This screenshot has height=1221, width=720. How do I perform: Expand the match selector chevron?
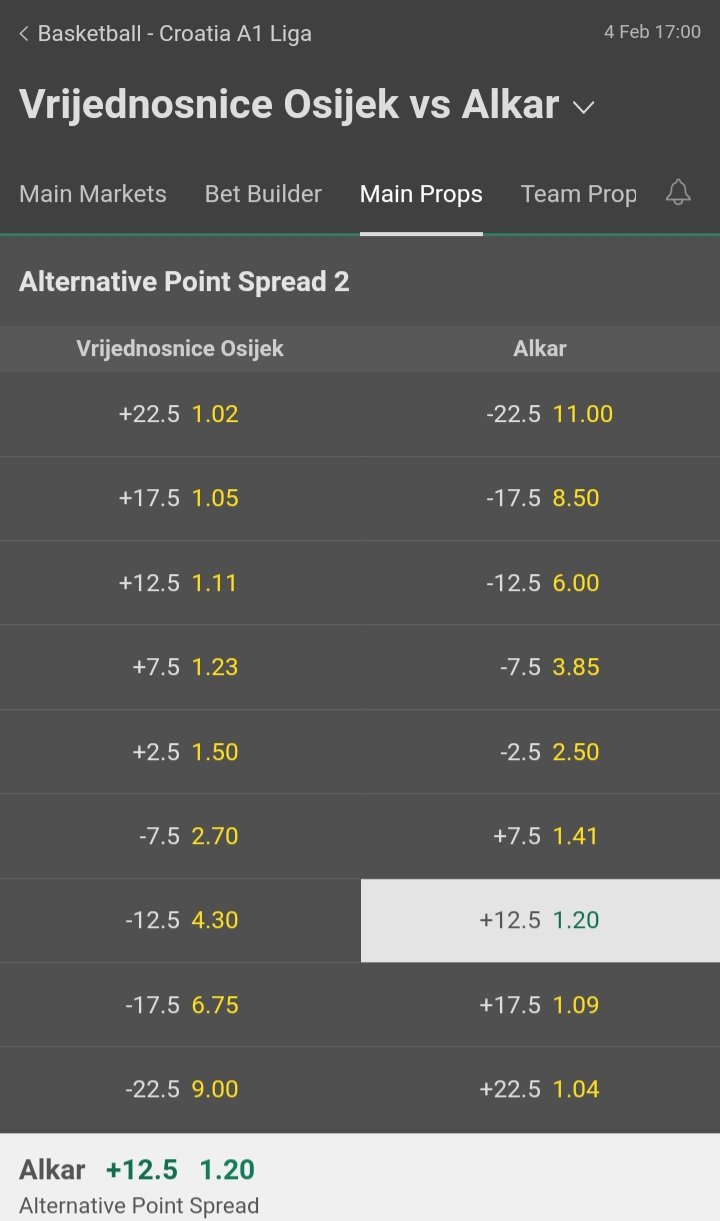[x=584, y=107]
